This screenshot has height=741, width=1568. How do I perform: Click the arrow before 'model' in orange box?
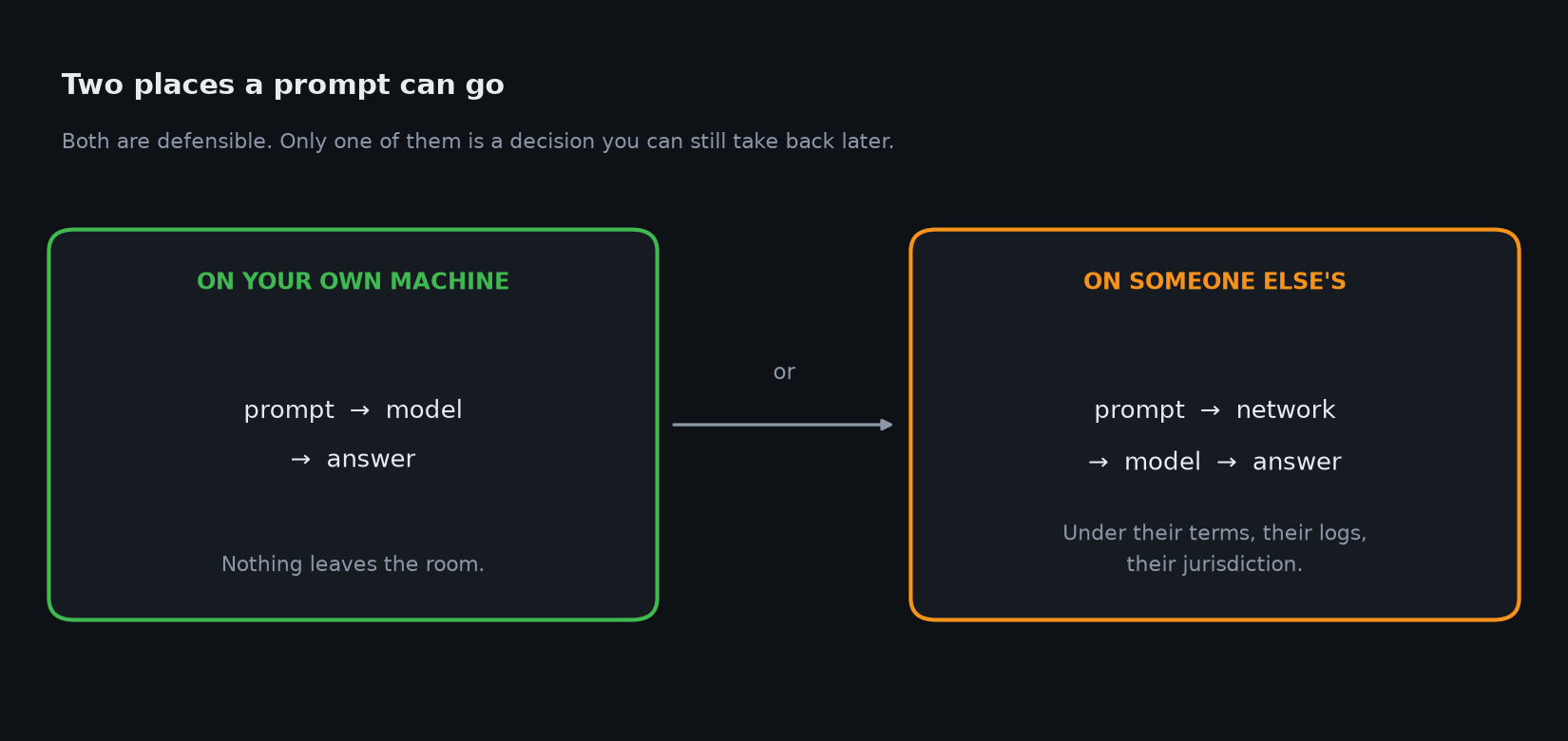click(x=1099, y=463)
